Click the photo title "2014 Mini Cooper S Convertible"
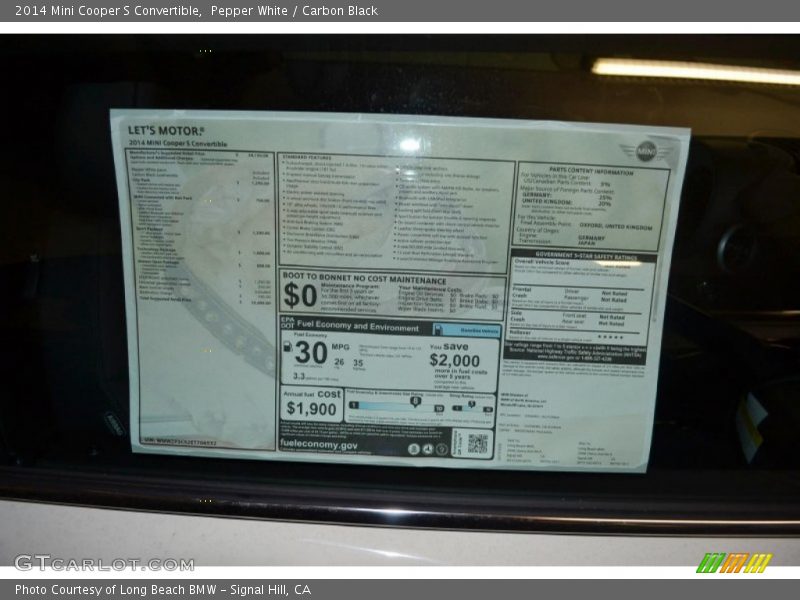Screen dimensions: 800x600 click(108, 11)
